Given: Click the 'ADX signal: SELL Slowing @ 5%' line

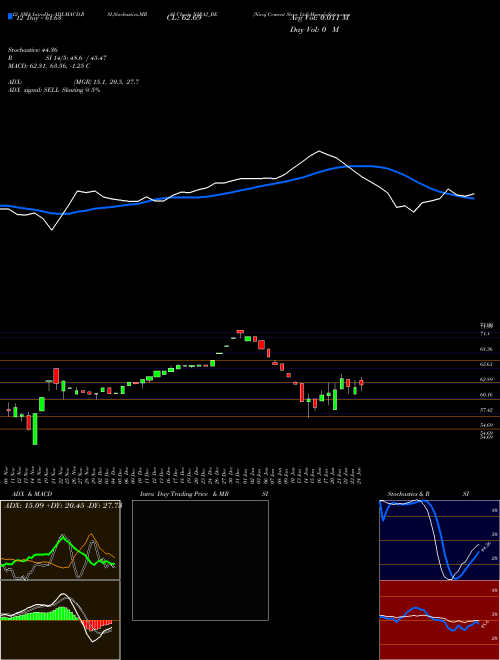Looking at the screenshot, I should coord(54,90).
